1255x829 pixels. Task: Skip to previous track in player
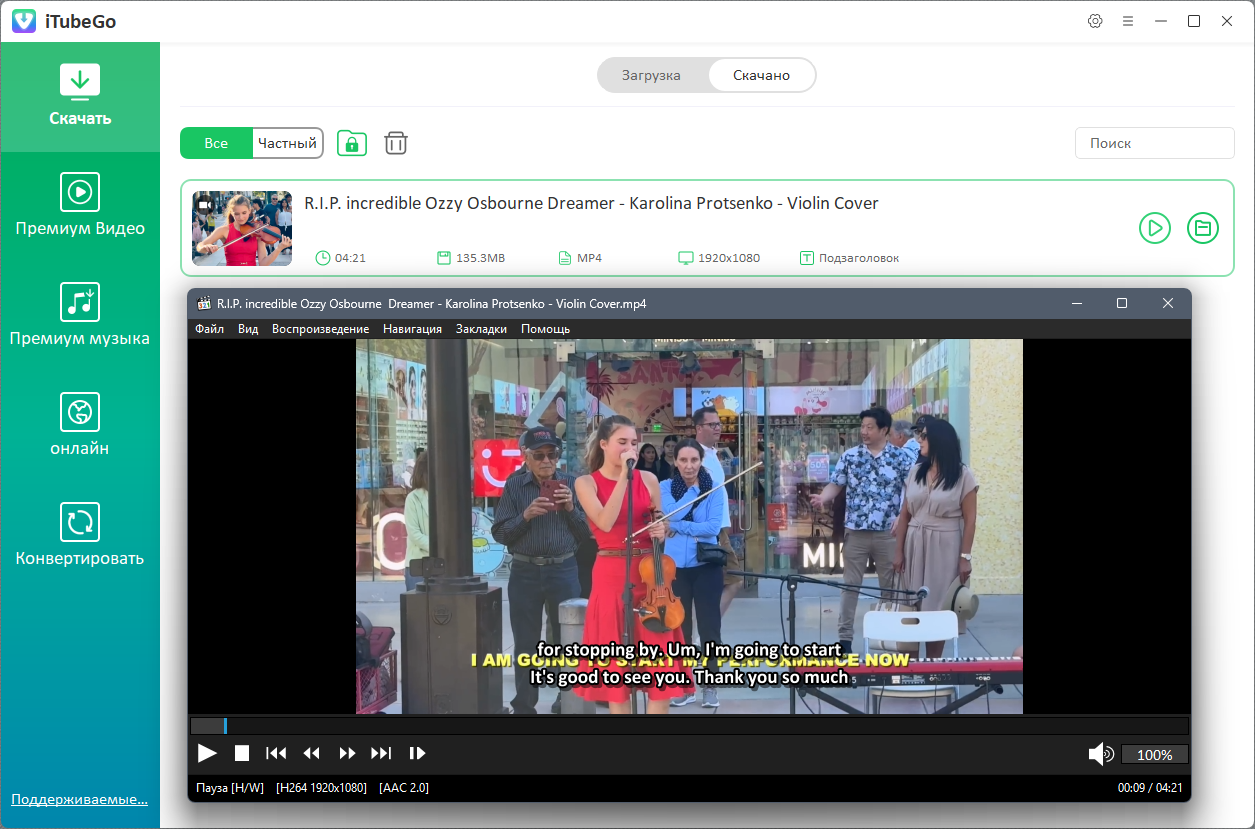[276, 753]
